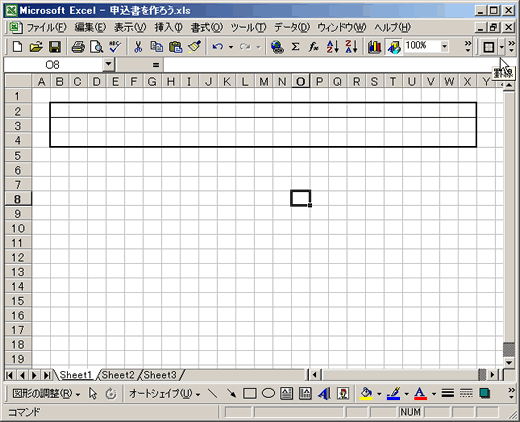Viewport: 520px width, 422px height.
Task: Select the Rectangle drawing tool
Action: [x=250, y=394]
